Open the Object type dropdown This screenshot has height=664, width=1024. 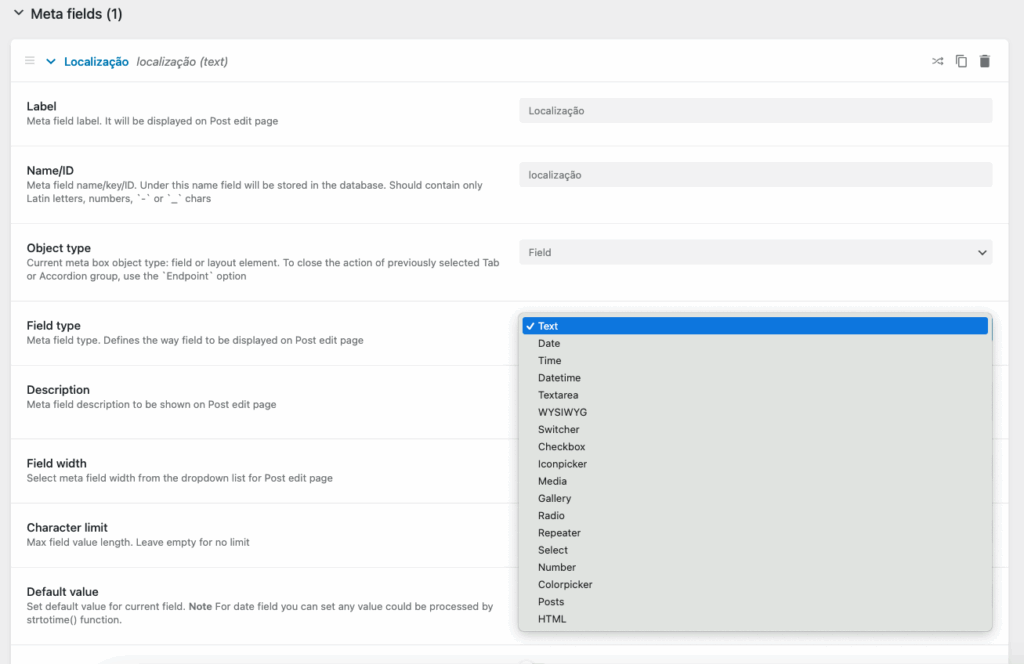click(755, 253)
